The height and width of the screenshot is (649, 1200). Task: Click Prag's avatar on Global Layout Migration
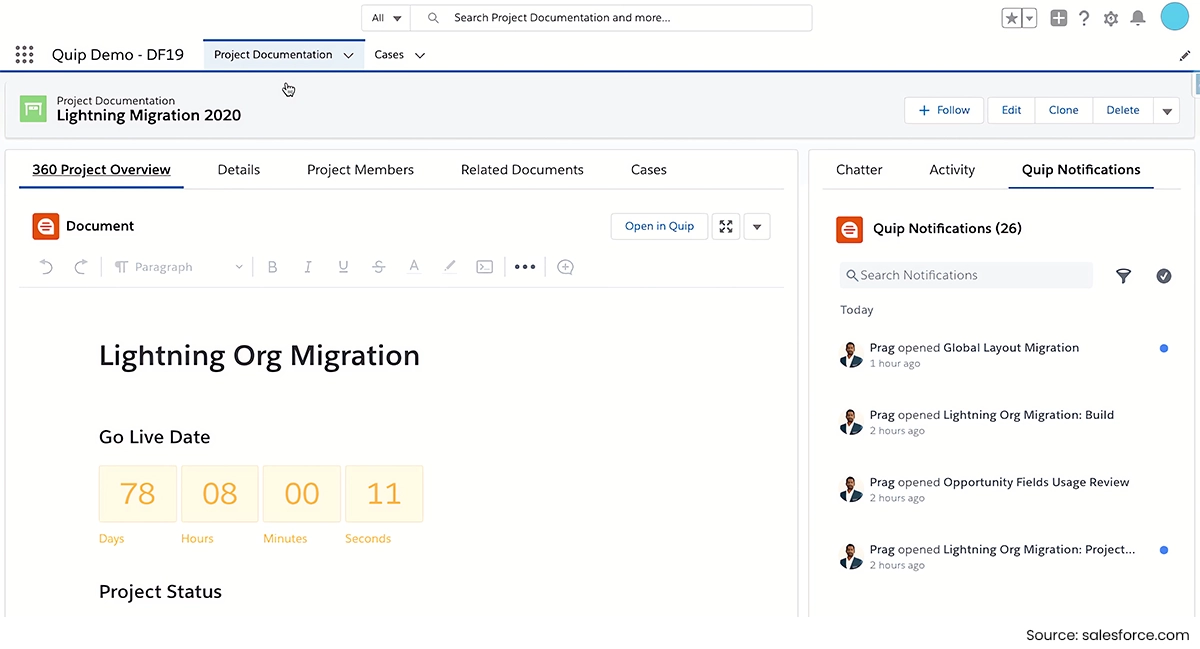click(x=851, y=355)
